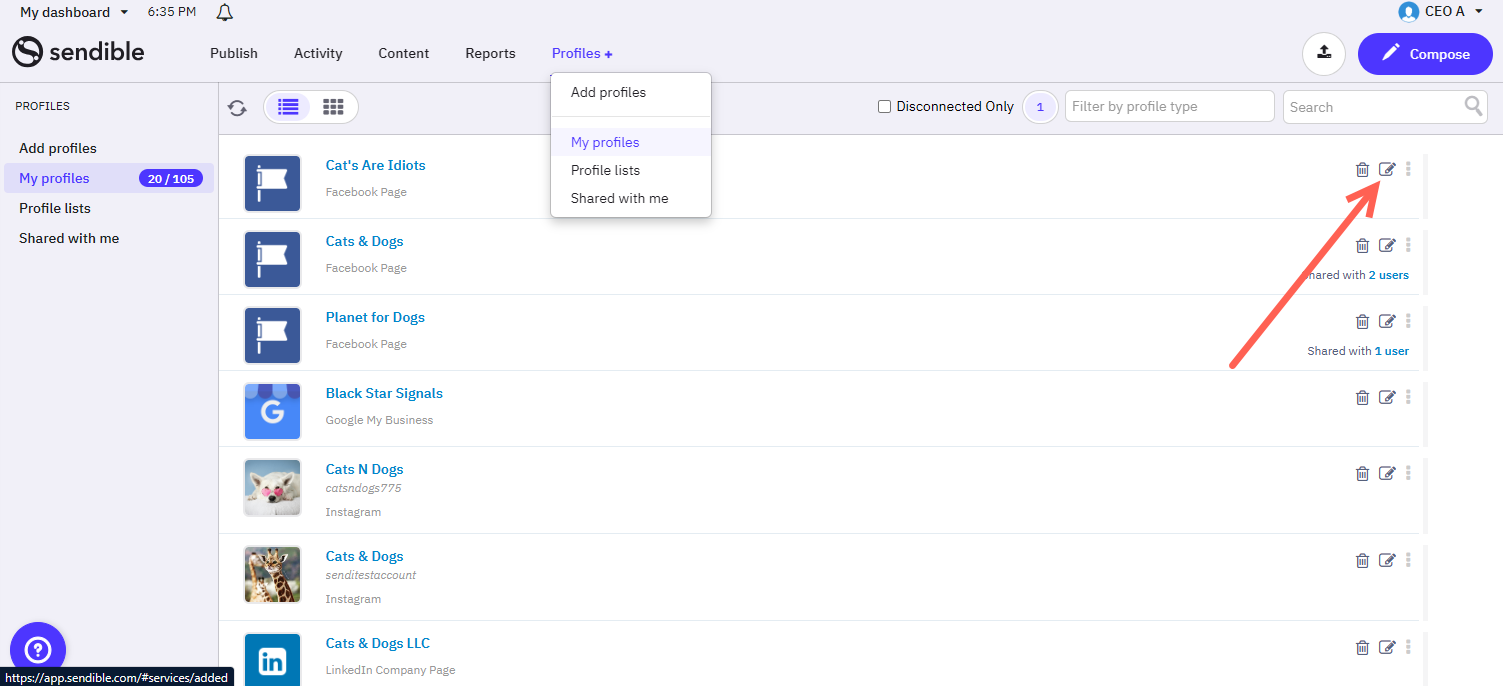Screen dimensions: 1503x686
Task: Open the Reports tab
Action: click(490, 53)
